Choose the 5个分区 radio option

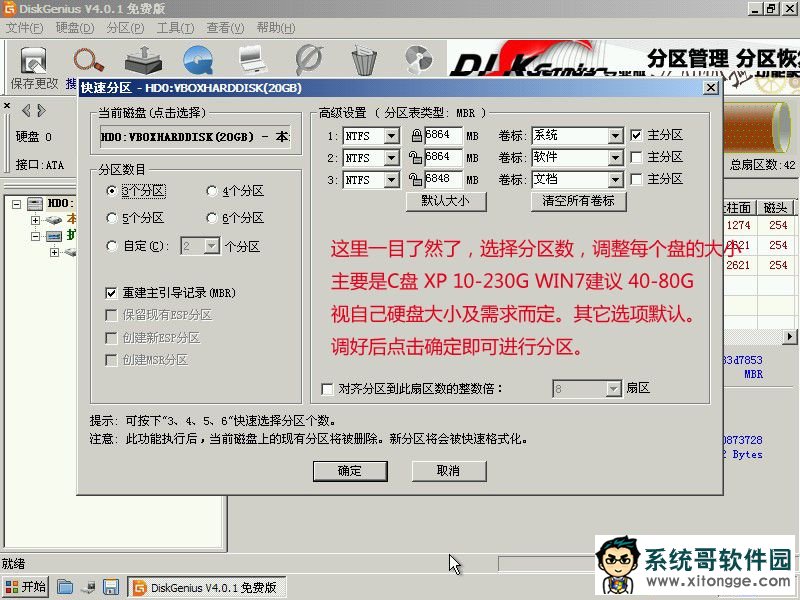[111, 218]
